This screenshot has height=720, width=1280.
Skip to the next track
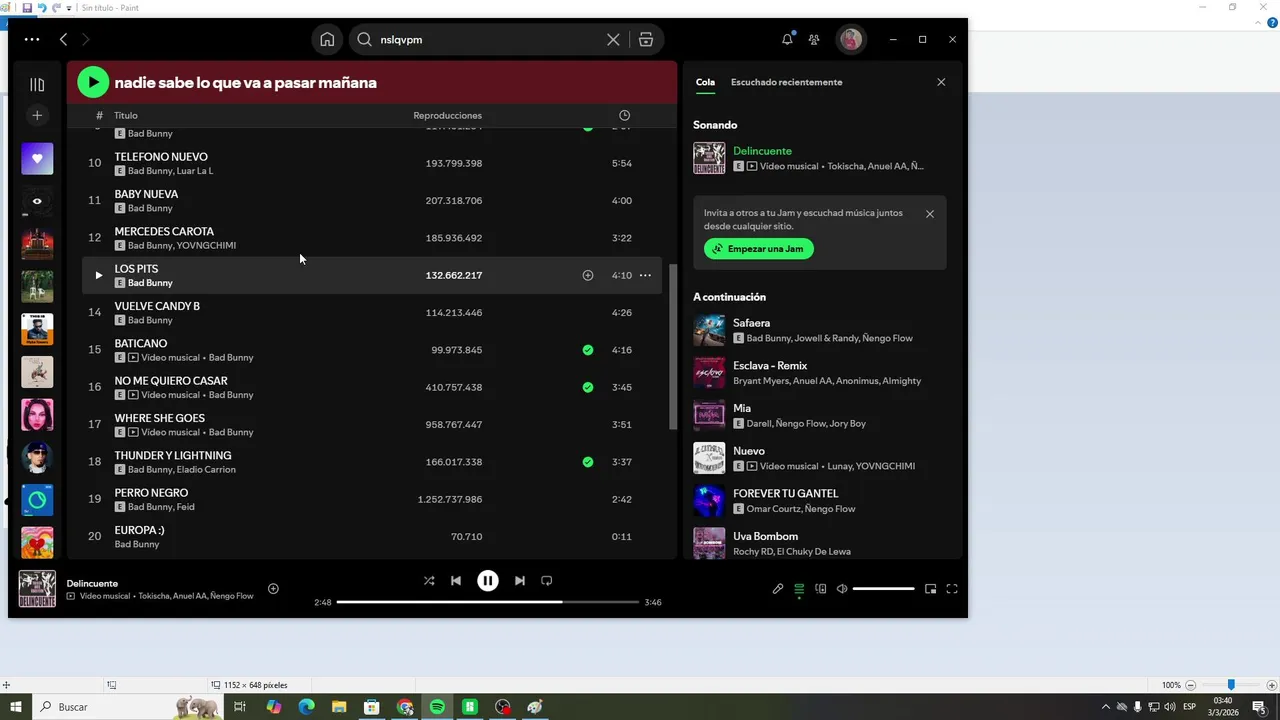[520, 581]
